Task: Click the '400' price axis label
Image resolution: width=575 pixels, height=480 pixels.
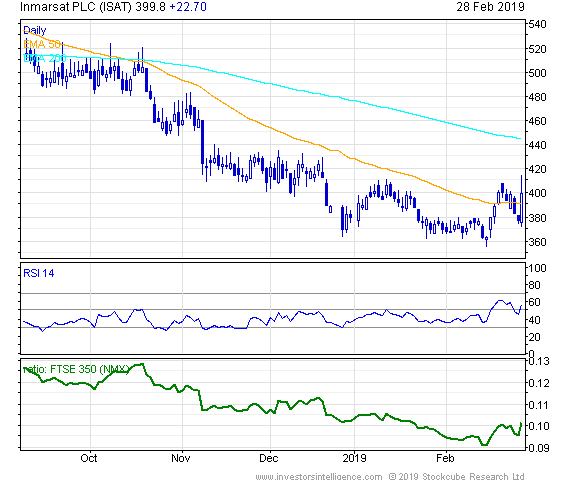Action: pyautogui.click(x=538, y=193)
